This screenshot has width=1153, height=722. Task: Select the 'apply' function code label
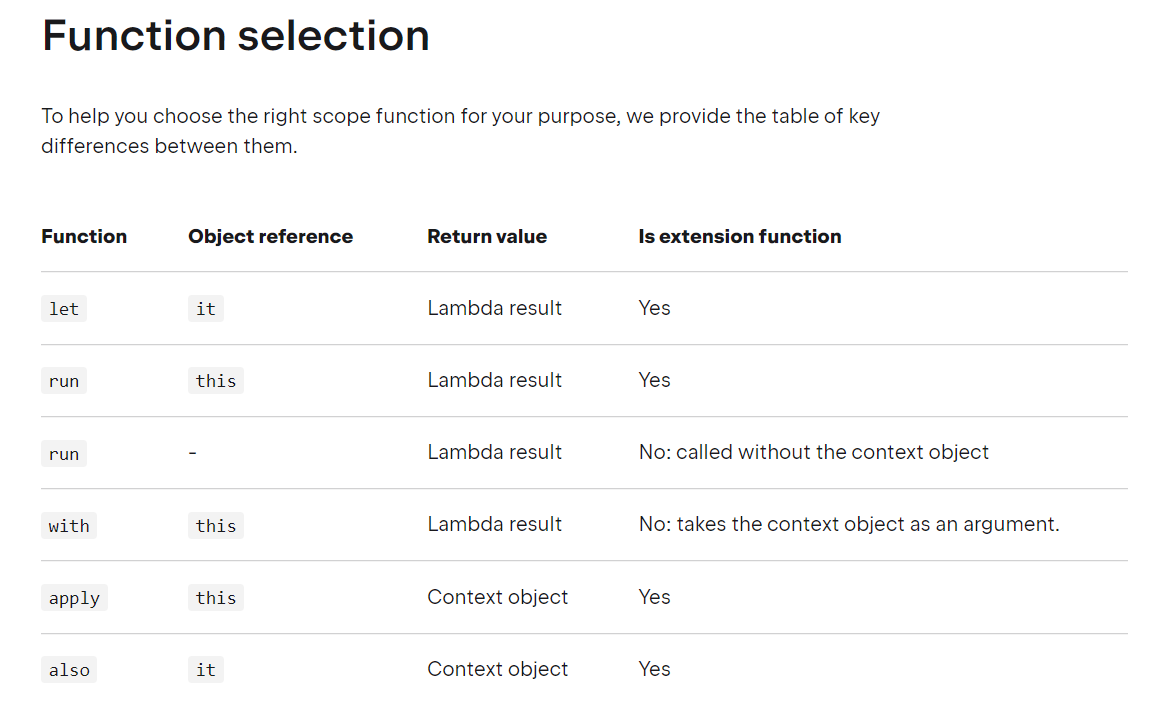74,598
